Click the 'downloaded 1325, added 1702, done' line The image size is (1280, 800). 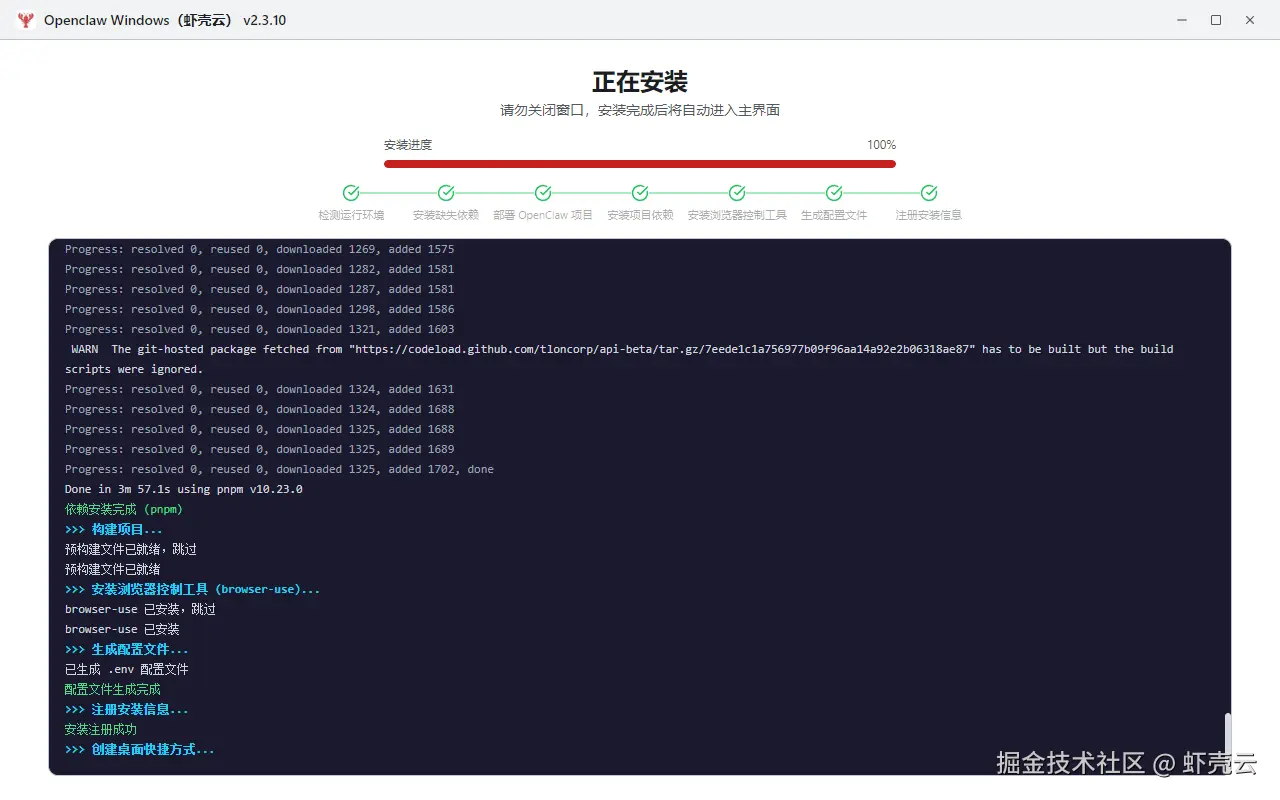pyautogui.click(x=280, y=469)
